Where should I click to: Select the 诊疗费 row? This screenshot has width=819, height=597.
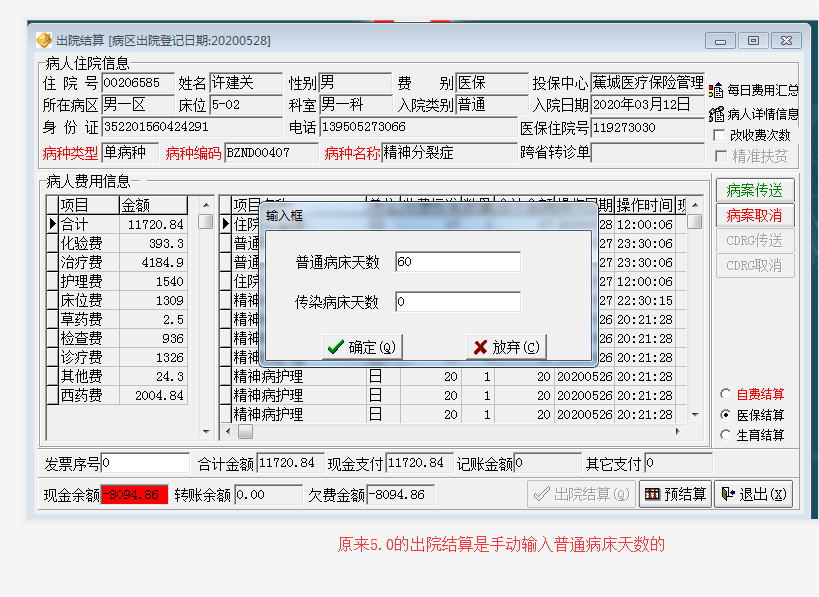[x=117, y=357]
